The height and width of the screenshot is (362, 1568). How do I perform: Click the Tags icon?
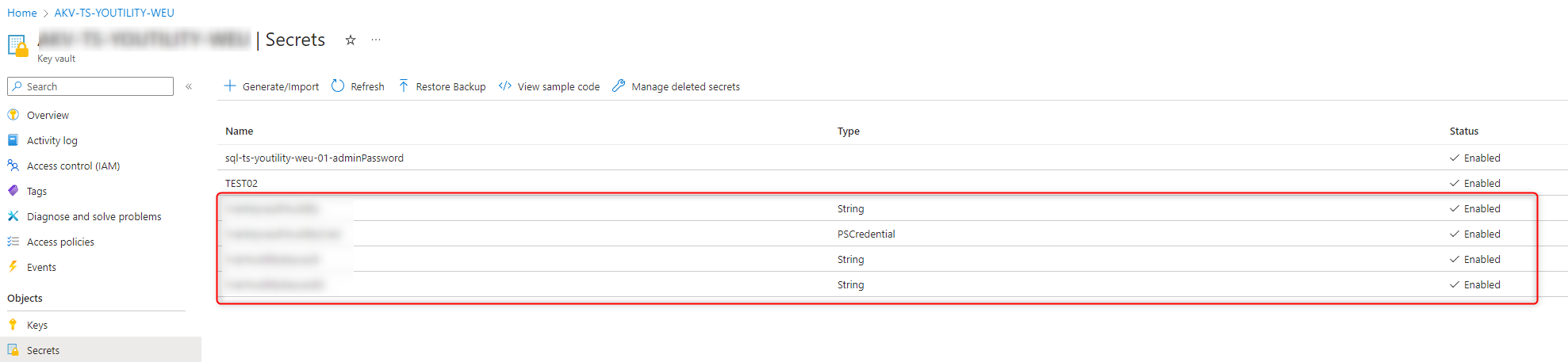[x=13, y=191]
